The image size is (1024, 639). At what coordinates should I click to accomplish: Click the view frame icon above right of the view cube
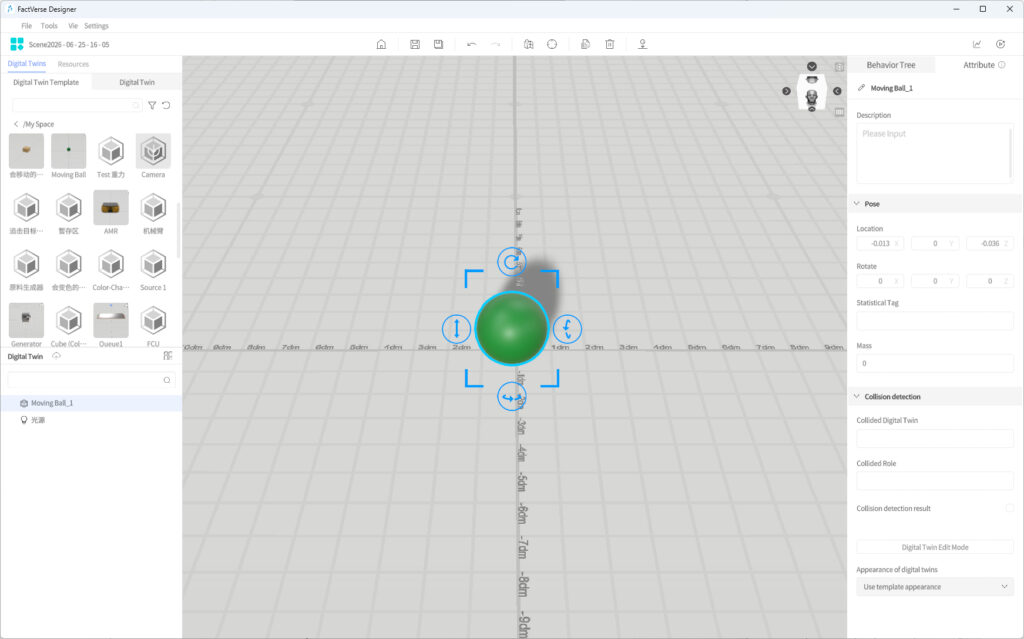tap(840, 67)
